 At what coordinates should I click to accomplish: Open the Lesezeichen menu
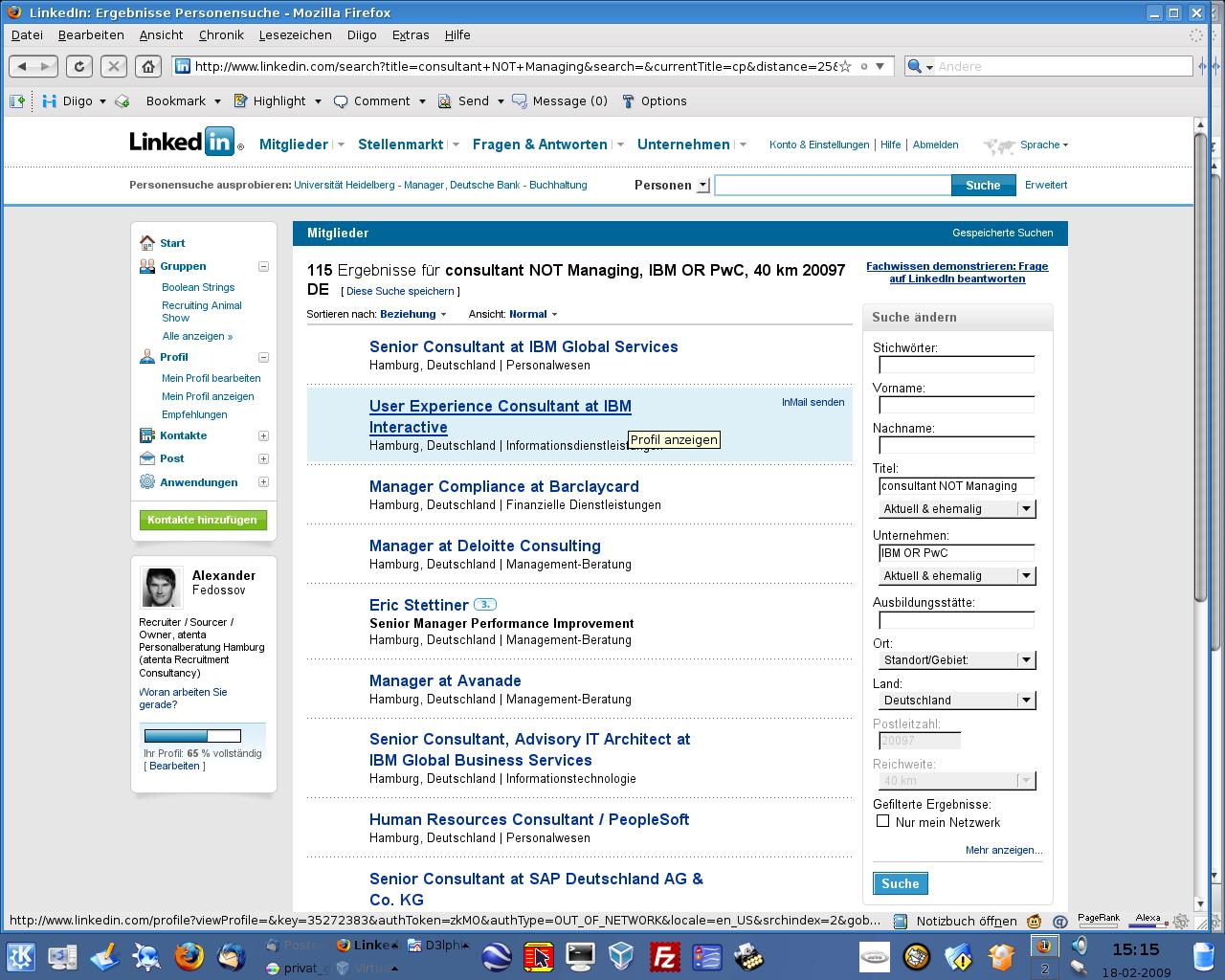(295, 34)
